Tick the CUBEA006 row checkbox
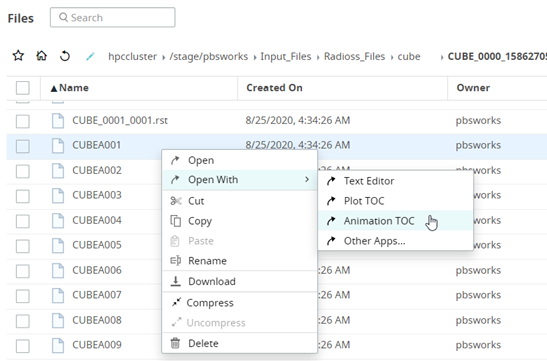547x361 pixels. (23, 271)
